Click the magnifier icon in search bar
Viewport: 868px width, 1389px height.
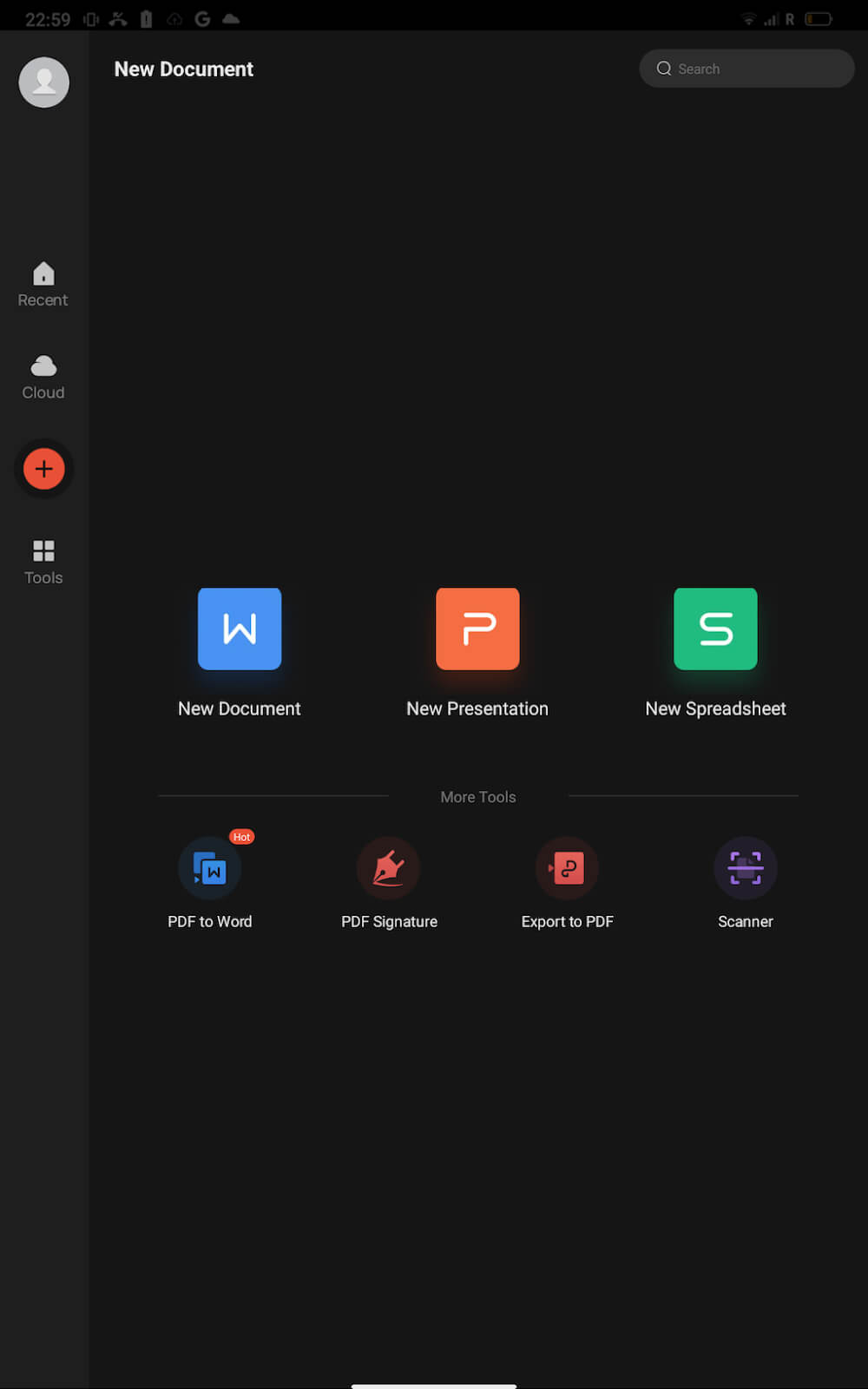click(x=664, y=69)
